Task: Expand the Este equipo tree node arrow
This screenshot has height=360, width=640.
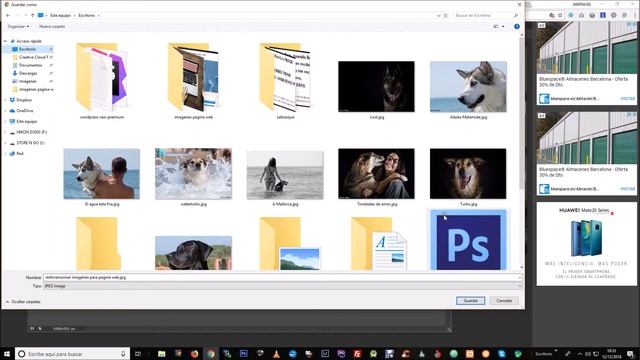Action: pyautogui.click(x=6, y=122)
